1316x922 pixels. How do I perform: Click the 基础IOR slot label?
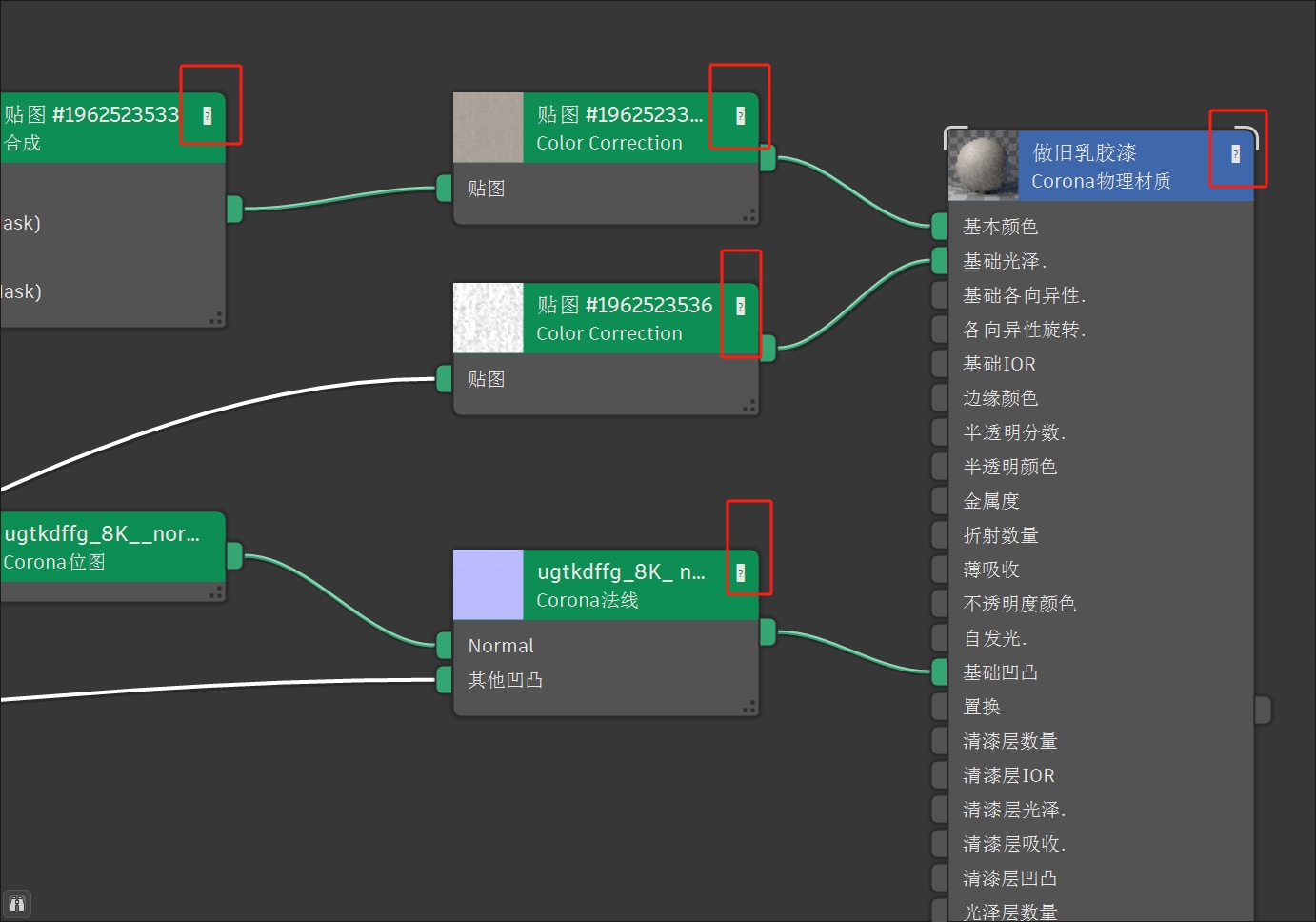999,365
